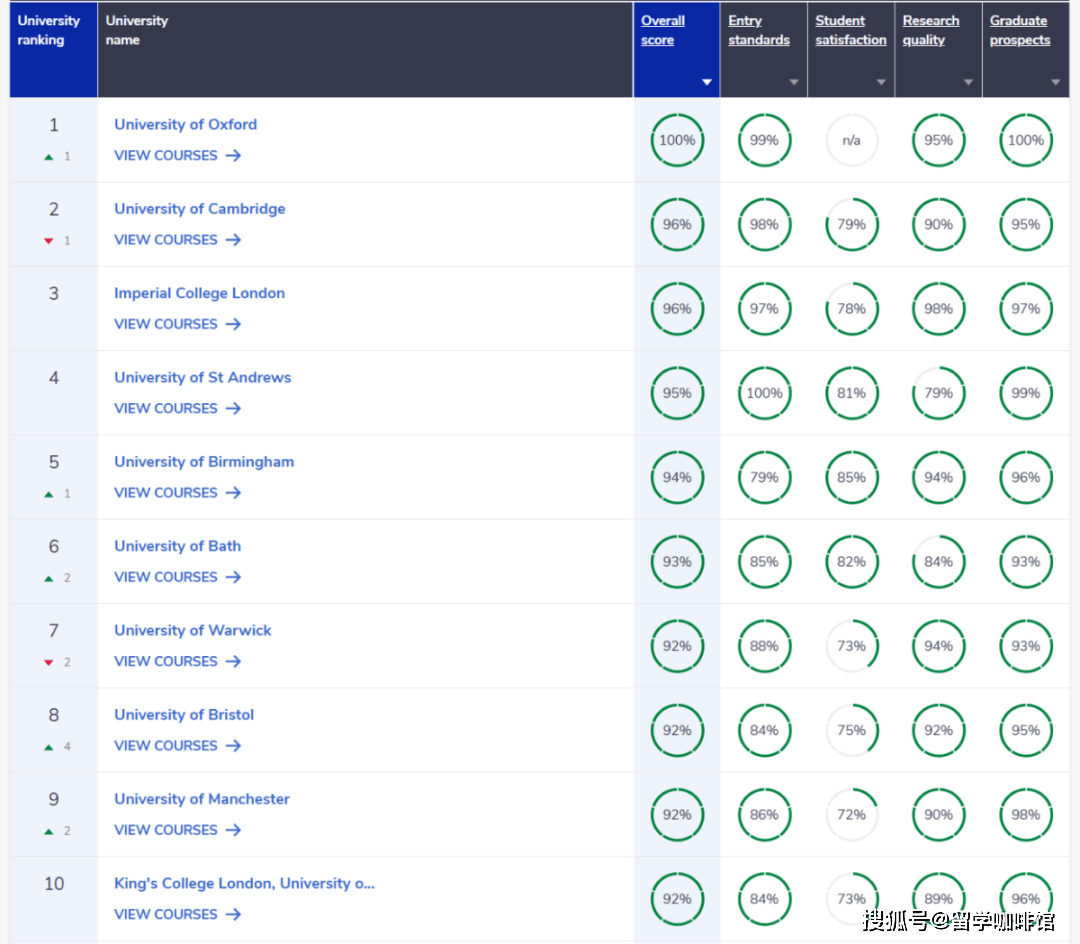Click Birmingham's 85% student satisfaction circle
Viewport: 1080px width, 944px height.
[x=851, y=478]
